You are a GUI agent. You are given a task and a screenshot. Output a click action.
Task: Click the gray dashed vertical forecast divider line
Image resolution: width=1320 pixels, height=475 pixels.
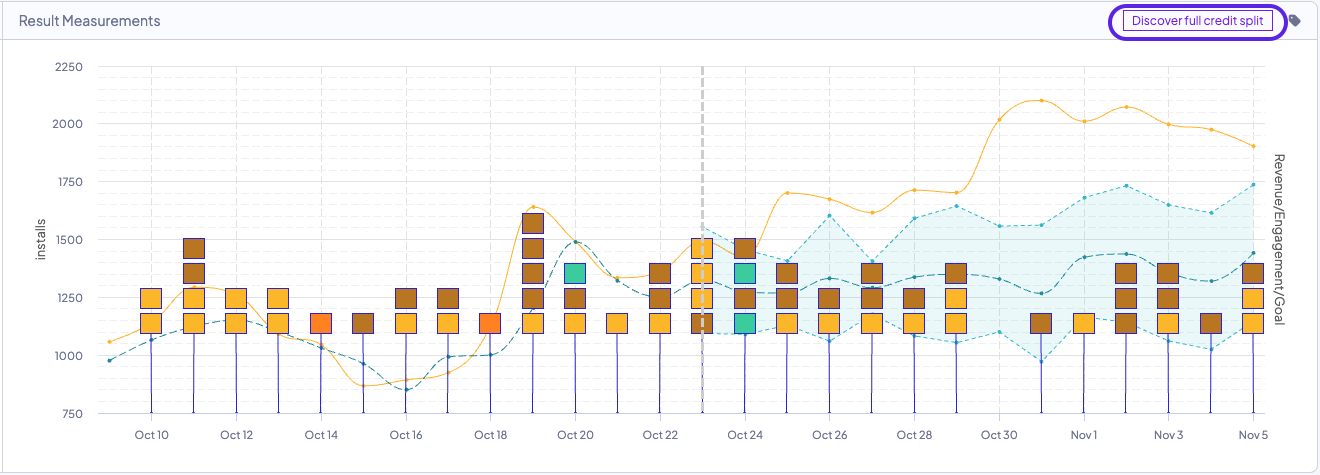coord(702,150)
